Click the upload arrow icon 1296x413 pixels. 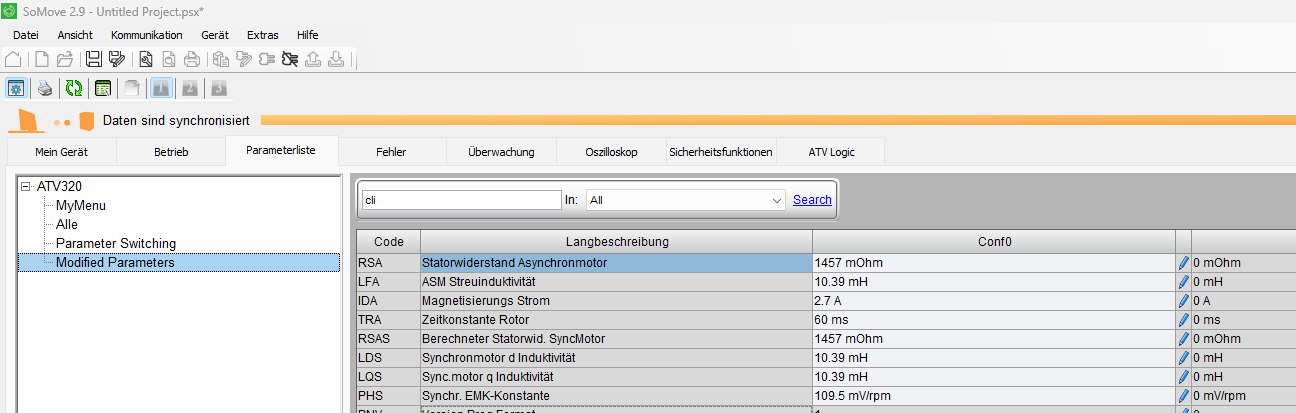(x=313, y=59)
